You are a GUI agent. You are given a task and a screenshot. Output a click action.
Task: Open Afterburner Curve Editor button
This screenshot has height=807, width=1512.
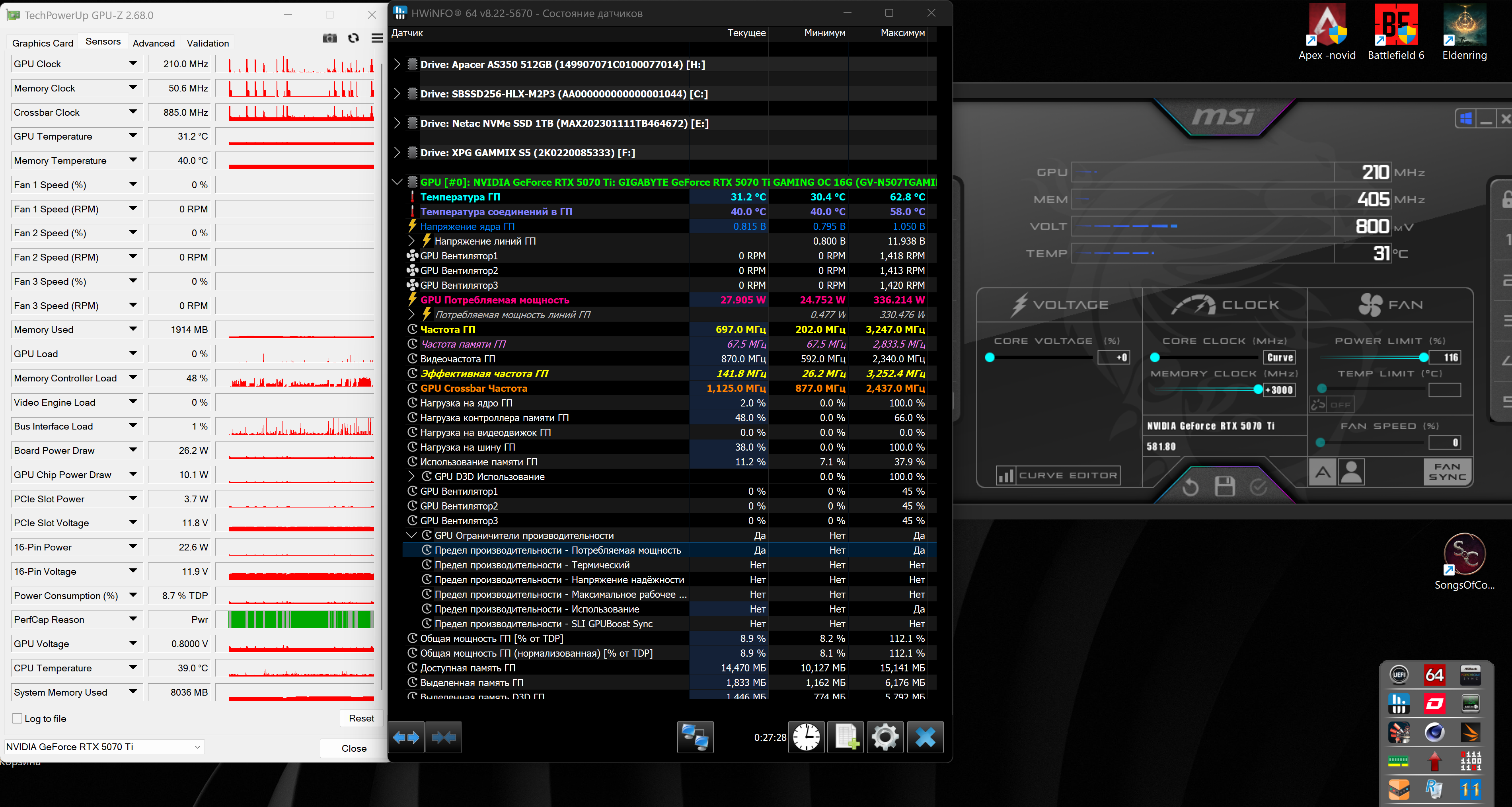coord(1058,475)
